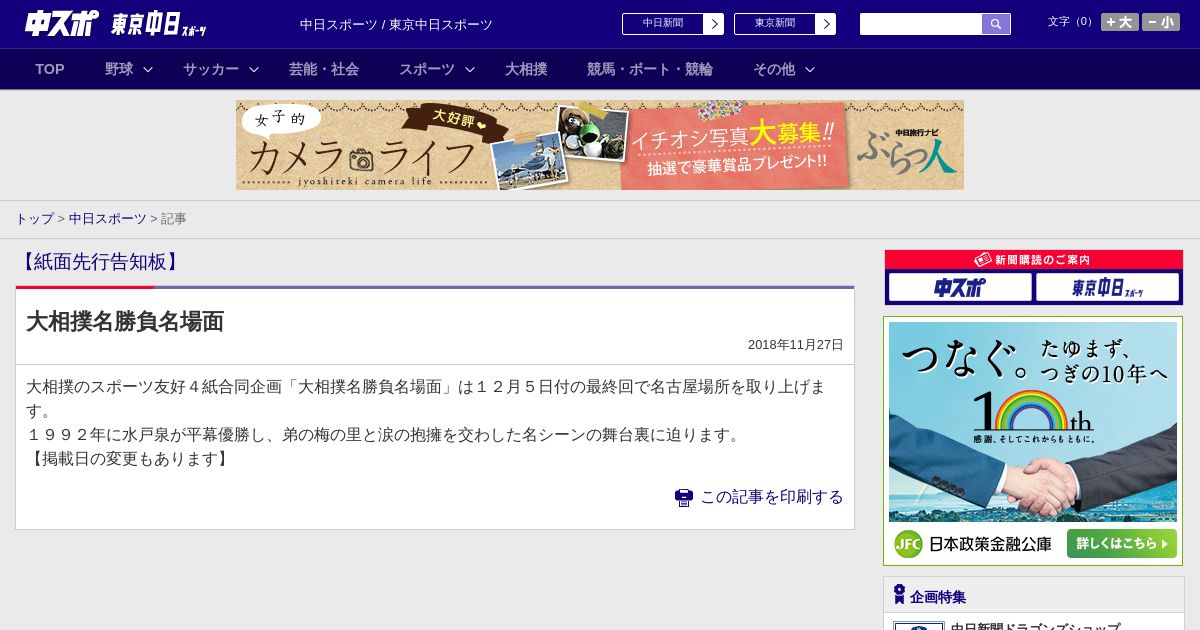Open the 東京新聞 link button

775,24
